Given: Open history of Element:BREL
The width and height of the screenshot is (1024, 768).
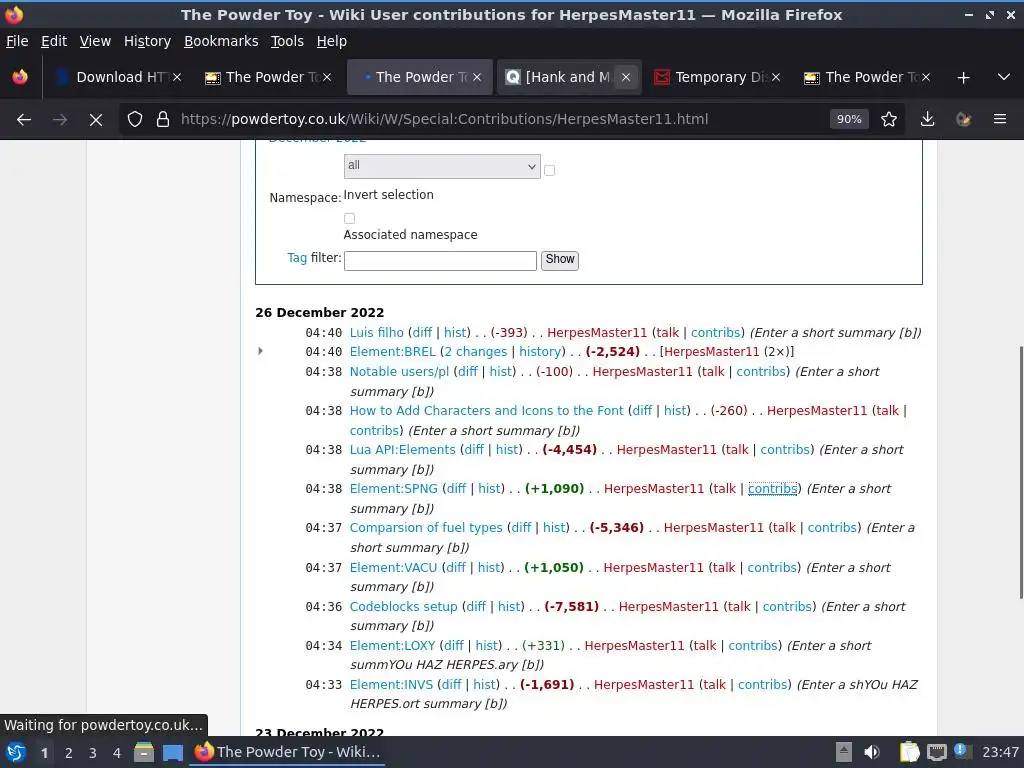Looking at the screenshot, I should [540, 351].
